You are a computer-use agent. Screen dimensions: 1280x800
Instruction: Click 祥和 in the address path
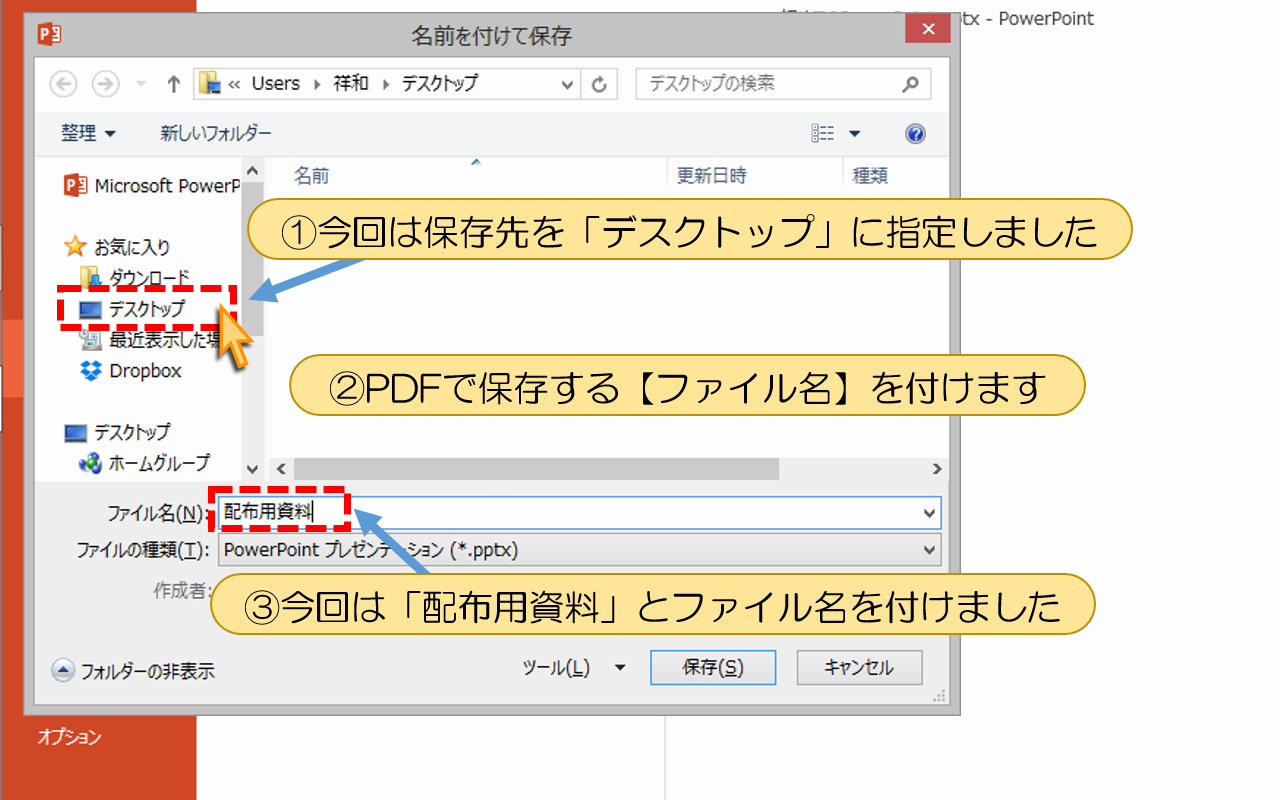350,84
